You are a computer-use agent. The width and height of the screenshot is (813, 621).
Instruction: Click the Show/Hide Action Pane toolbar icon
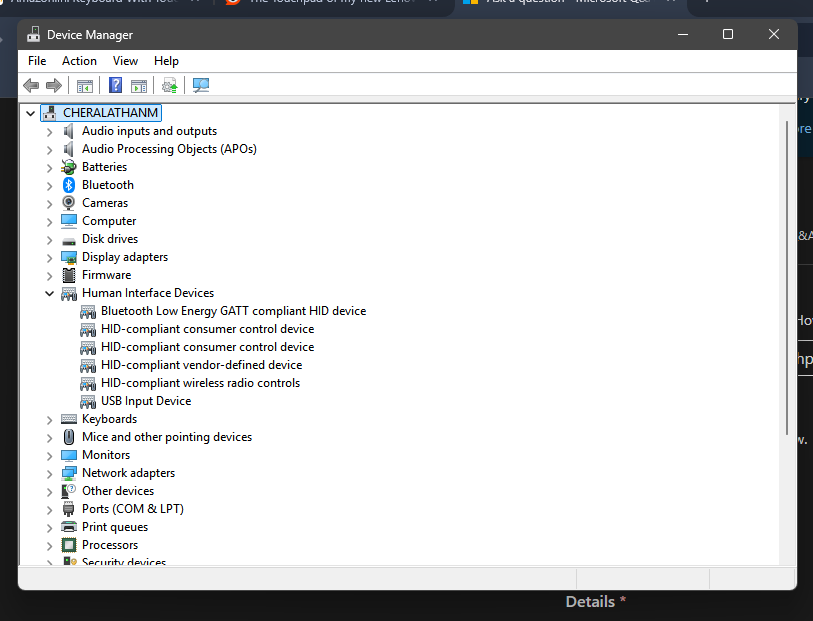click(139, 86)
